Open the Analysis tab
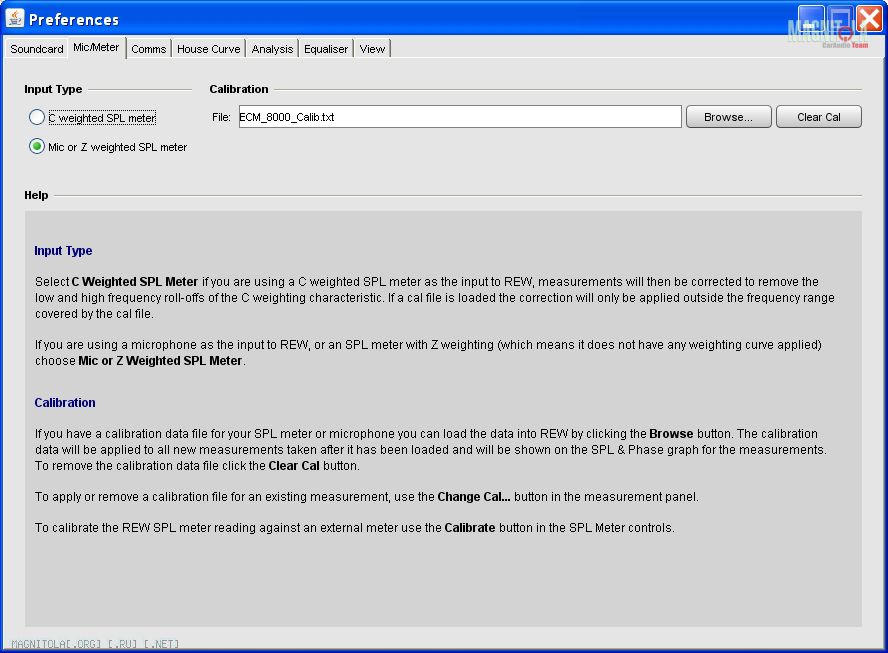 coord(272,49)
